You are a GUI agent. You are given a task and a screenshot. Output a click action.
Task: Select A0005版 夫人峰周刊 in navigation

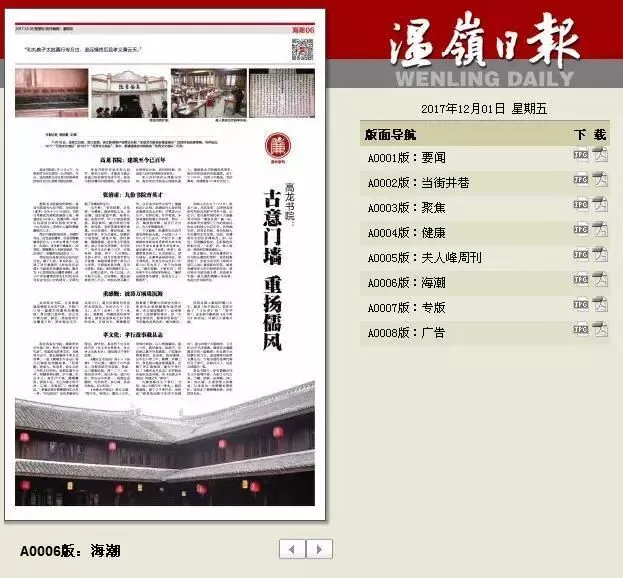point(425,258)
